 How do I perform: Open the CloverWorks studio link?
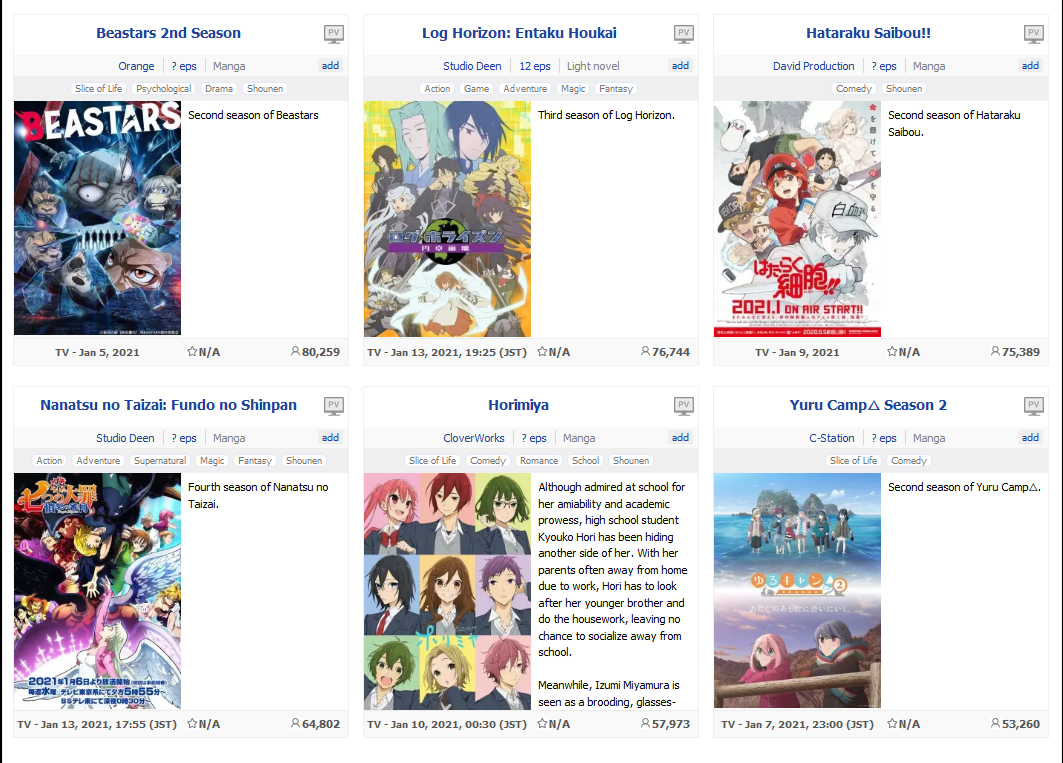473,438
